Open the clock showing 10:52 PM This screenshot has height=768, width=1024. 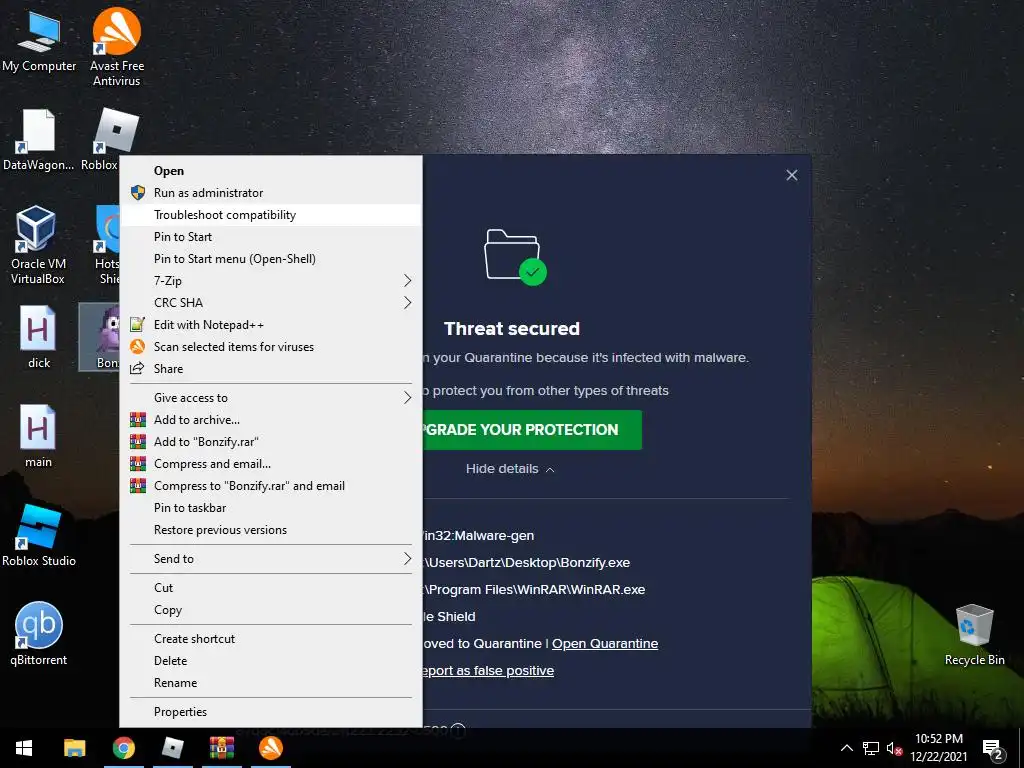tap(938, 748)
